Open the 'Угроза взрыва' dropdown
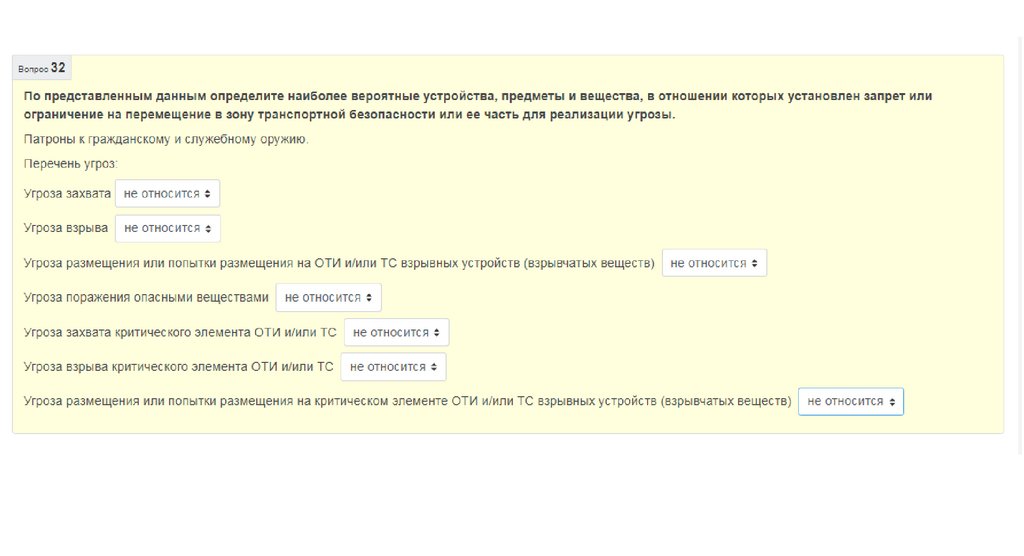 click(167, 228)
